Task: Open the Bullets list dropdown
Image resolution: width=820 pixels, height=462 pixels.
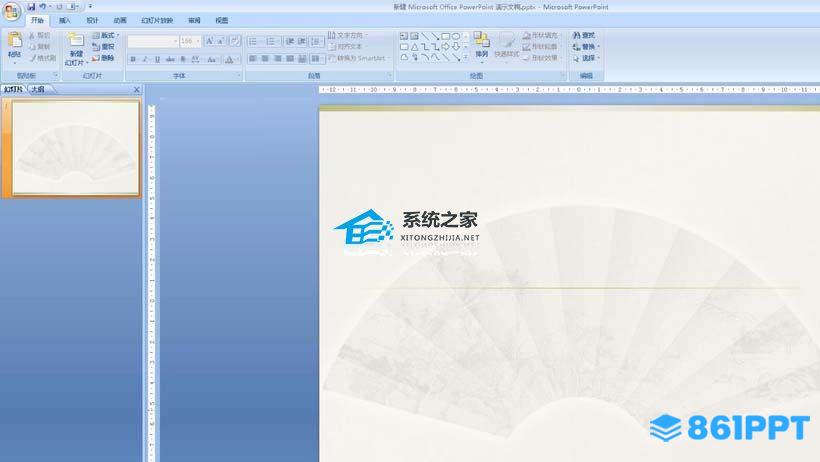Action: coord(254,41)
